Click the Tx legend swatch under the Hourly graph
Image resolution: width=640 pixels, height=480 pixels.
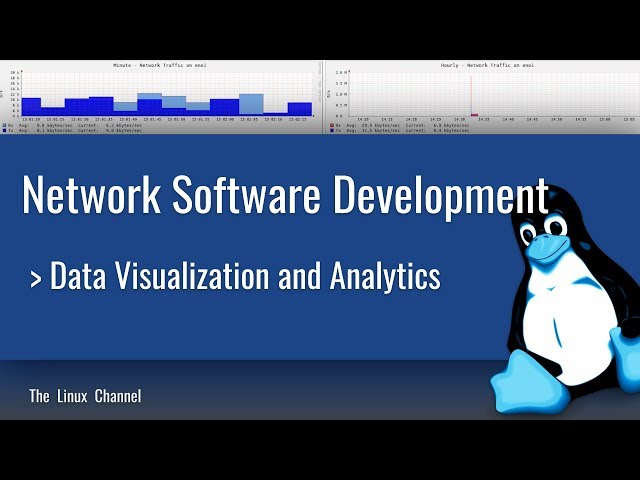click(x=332, y=131)
